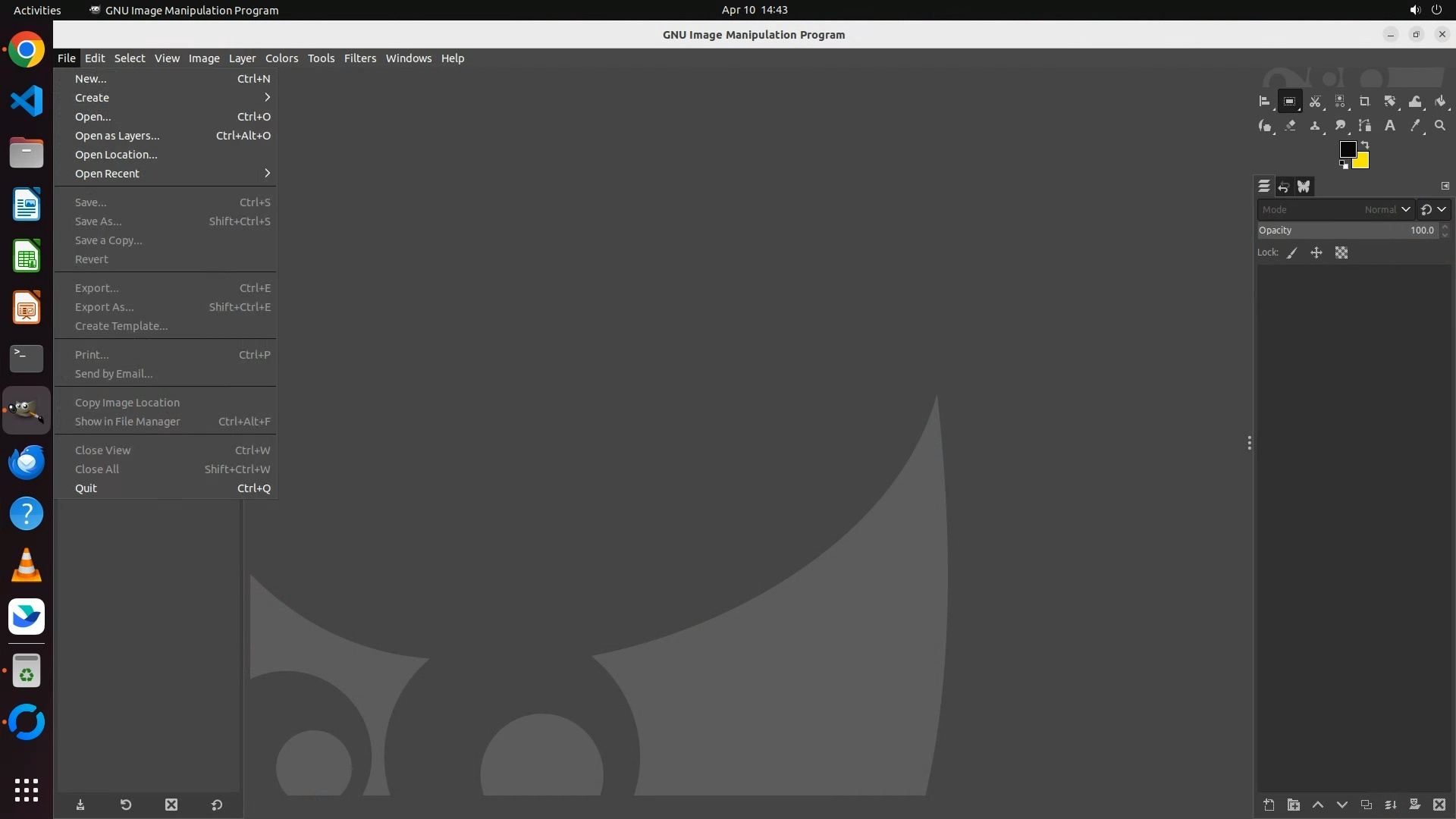Click the yellow background color swatch
This screenshot has width=1456, height=819.
click(1363, 162)
